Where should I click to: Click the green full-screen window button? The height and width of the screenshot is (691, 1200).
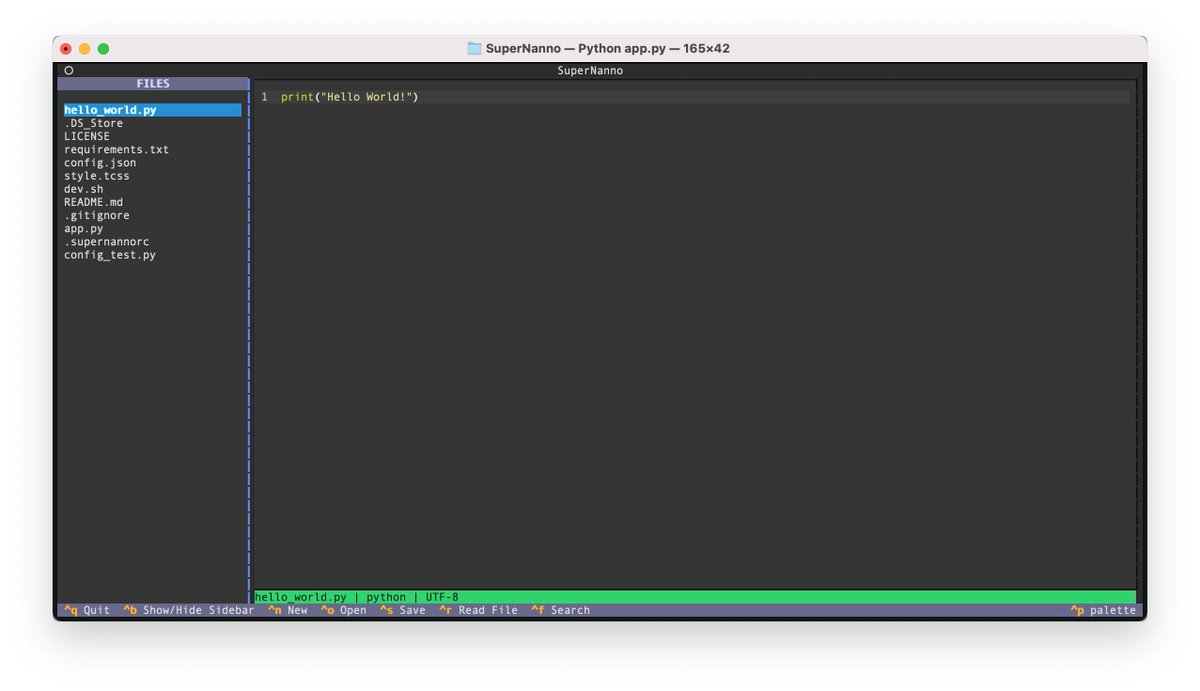(x=103, y=48)
